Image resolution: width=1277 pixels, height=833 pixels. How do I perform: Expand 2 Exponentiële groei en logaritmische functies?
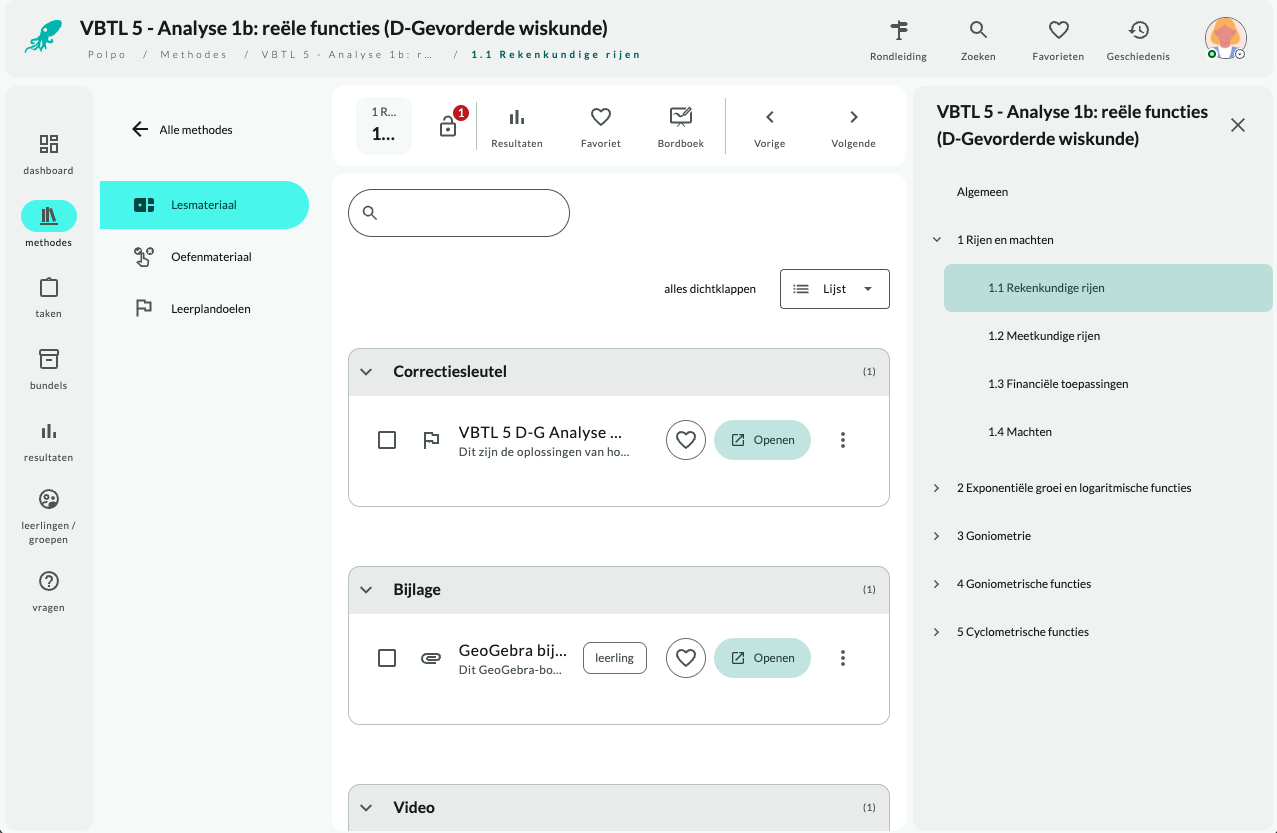[x=937, y=488]
